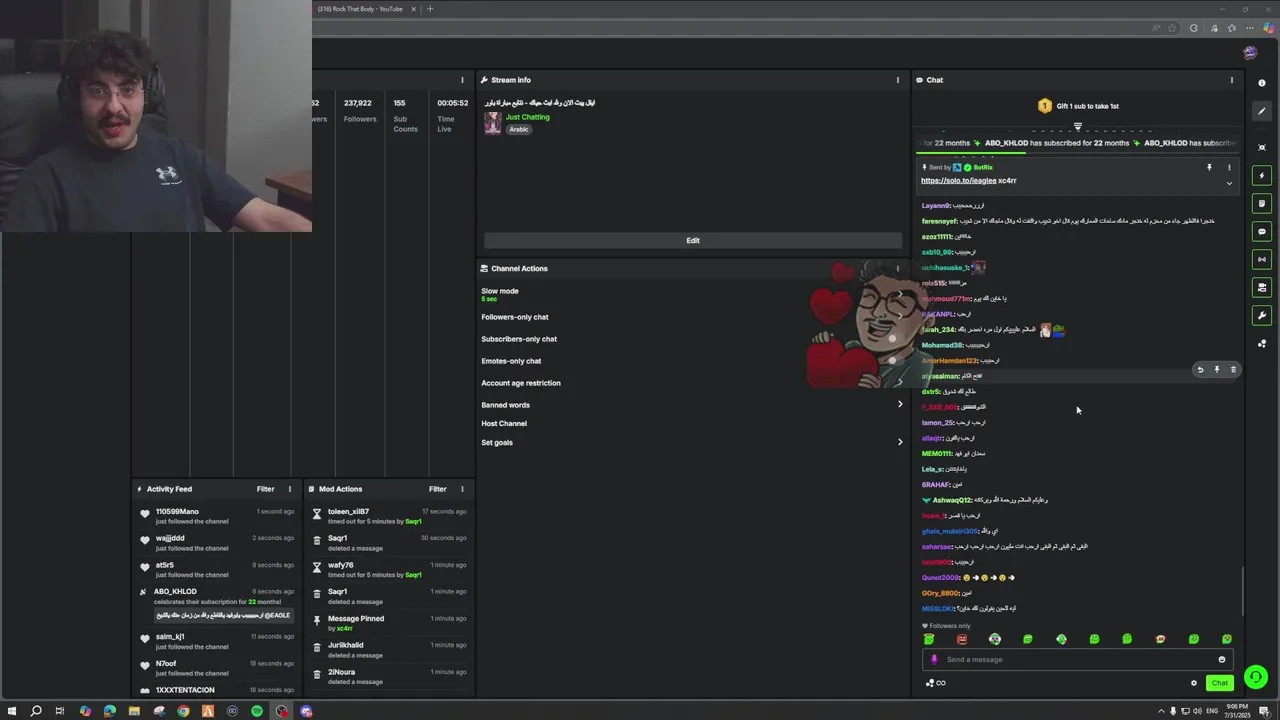Image resolution: width=1280 pixels, height=720 pixels.
Task: Toggle the wrench Channel Actions sidebar widget
Action: 1262,316
